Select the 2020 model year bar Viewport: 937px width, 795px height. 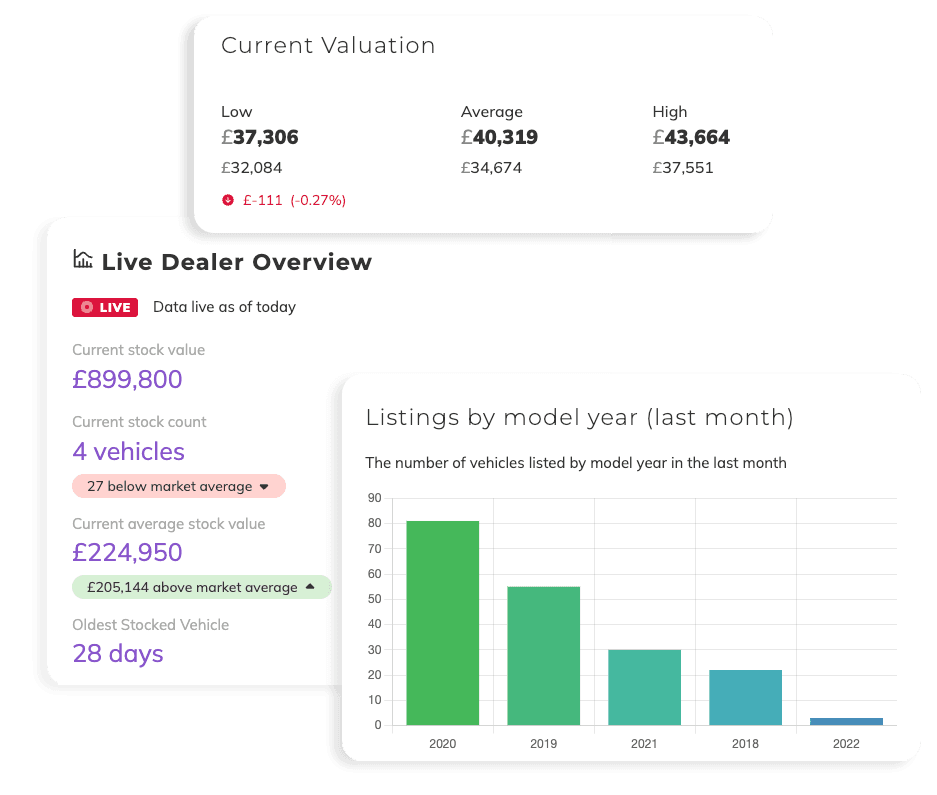tap(442, 622)
